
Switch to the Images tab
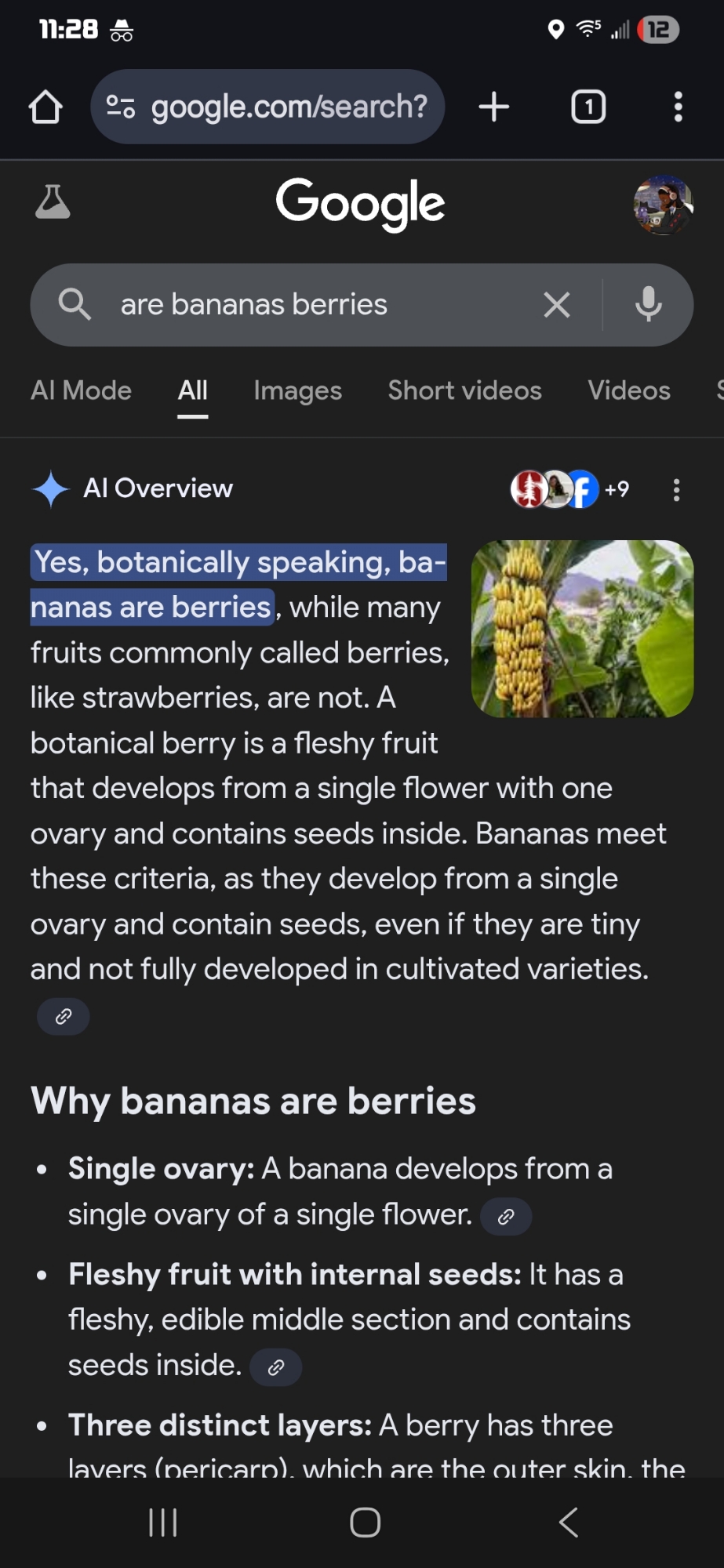pyautogui.click(x=297, y=390)
